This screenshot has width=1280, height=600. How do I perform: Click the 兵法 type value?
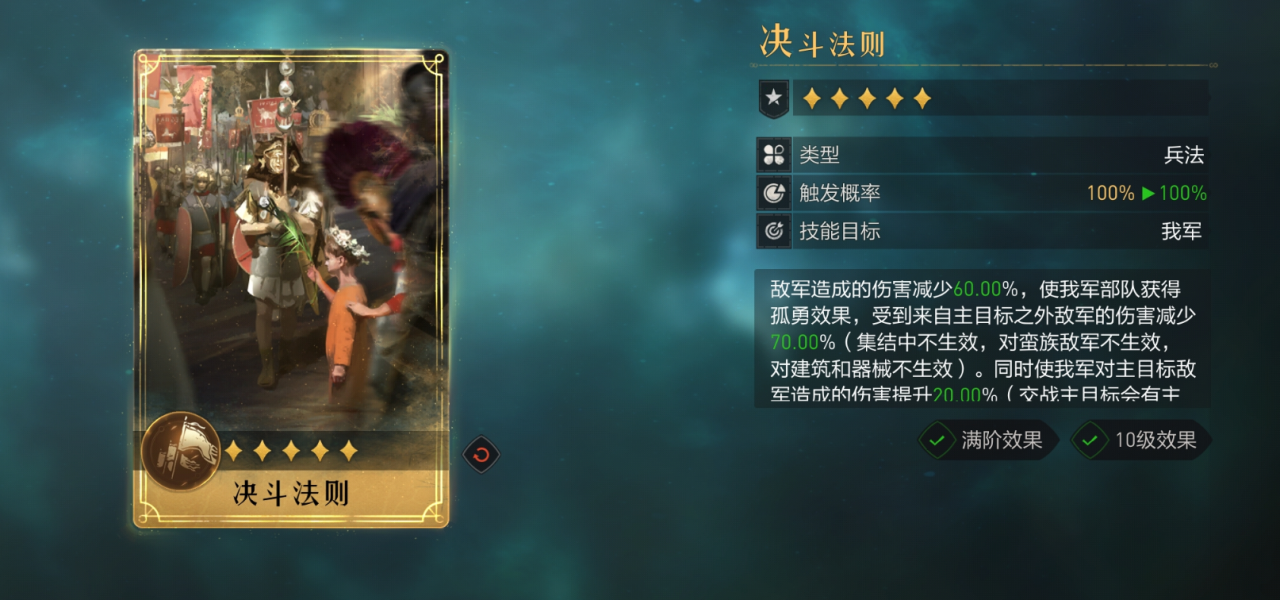click(x=1184, y=155)
